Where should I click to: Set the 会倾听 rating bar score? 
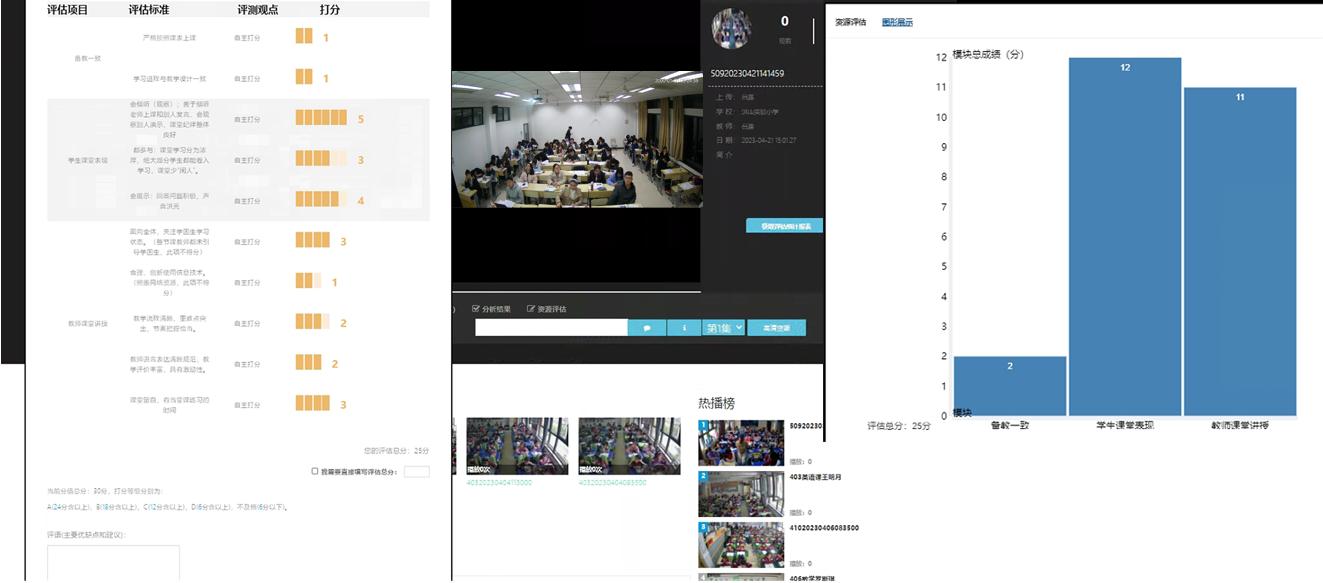click(x=321, y=118)
